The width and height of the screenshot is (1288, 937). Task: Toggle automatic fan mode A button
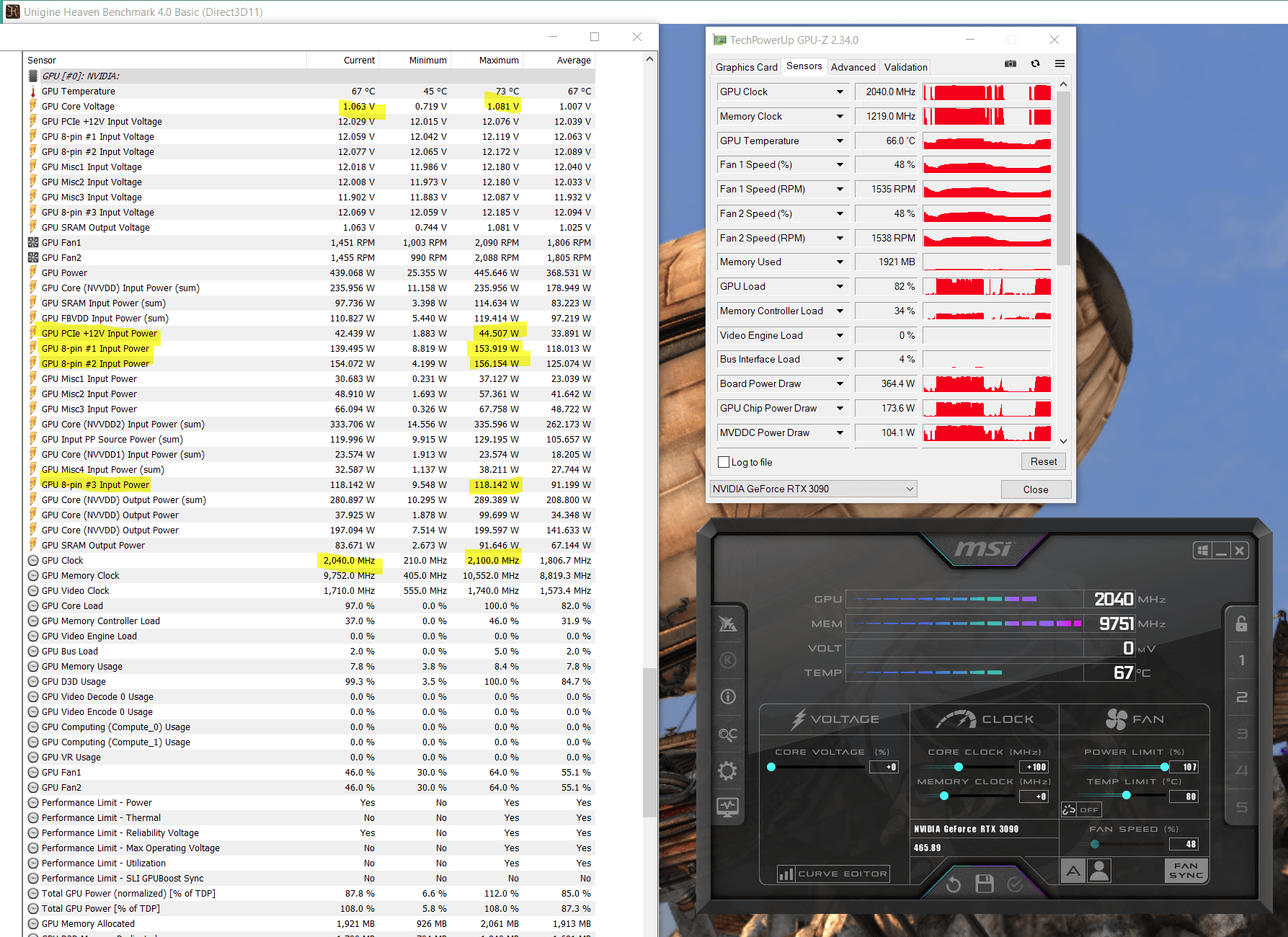click(x=1073, y=871)
